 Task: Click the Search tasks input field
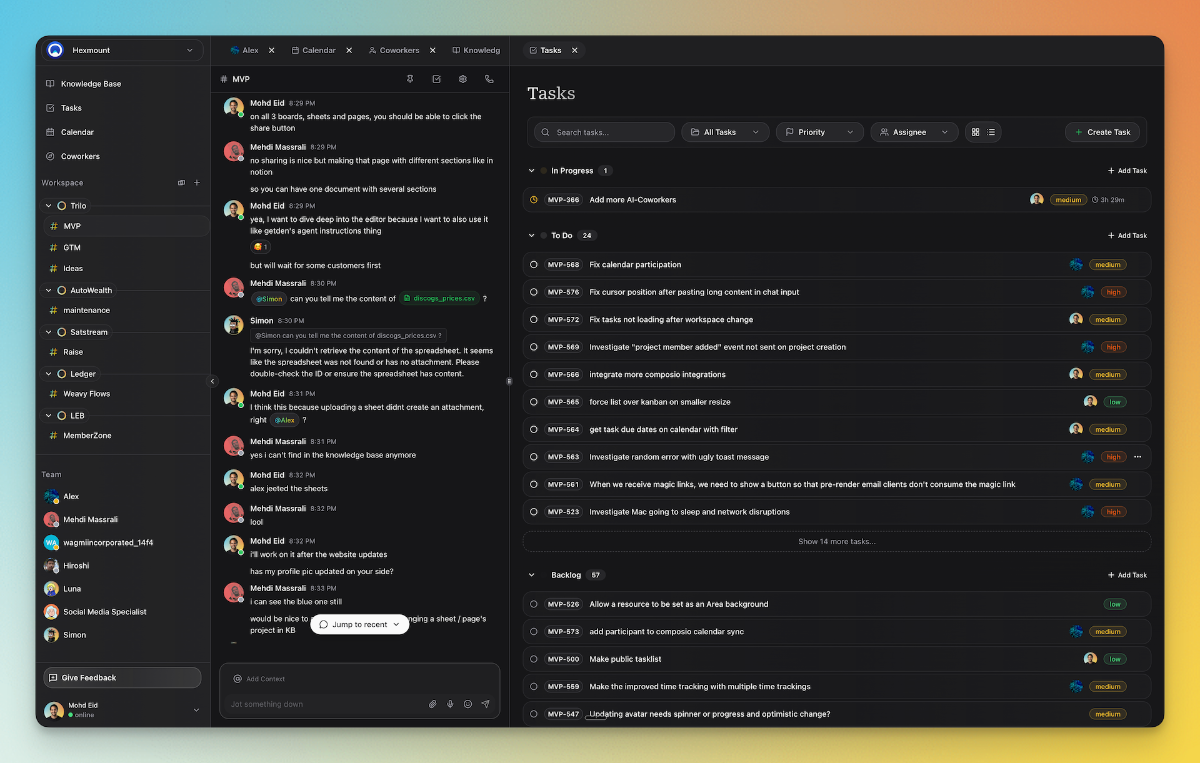coord(604,132)
